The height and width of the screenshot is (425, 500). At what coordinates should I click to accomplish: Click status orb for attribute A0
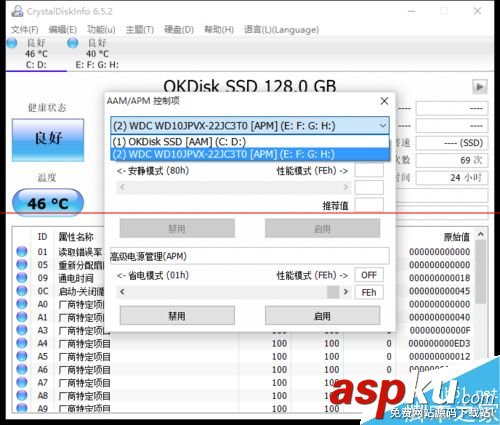pyautogui.click(x=22, y=304)
